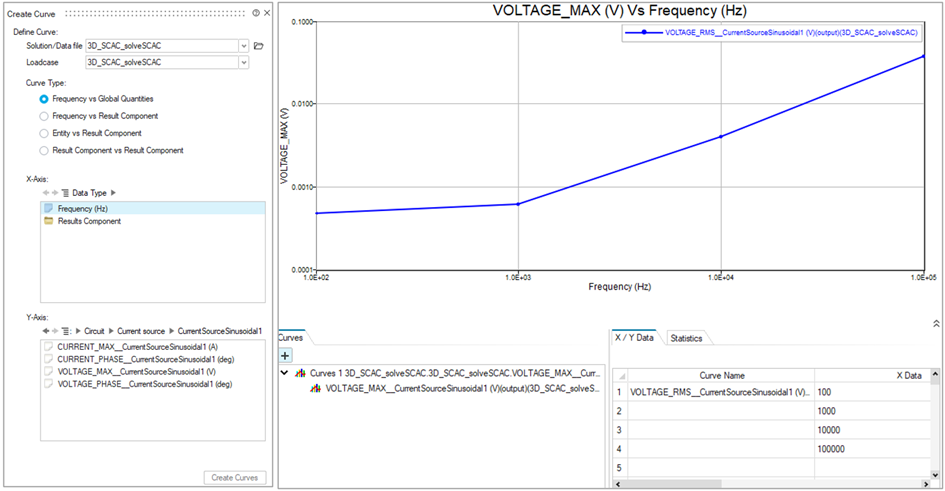Image resolution: width=945 pixels, height=491 pixels.
Task: Click Current source in Y-Axis breadcrumb
Action: tap(140, 330)
